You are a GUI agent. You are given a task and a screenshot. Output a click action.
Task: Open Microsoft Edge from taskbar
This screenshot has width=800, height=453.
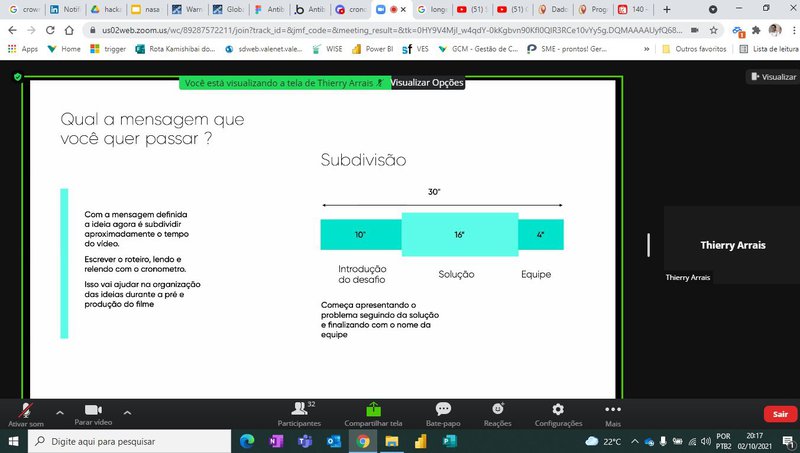[247, 441]
